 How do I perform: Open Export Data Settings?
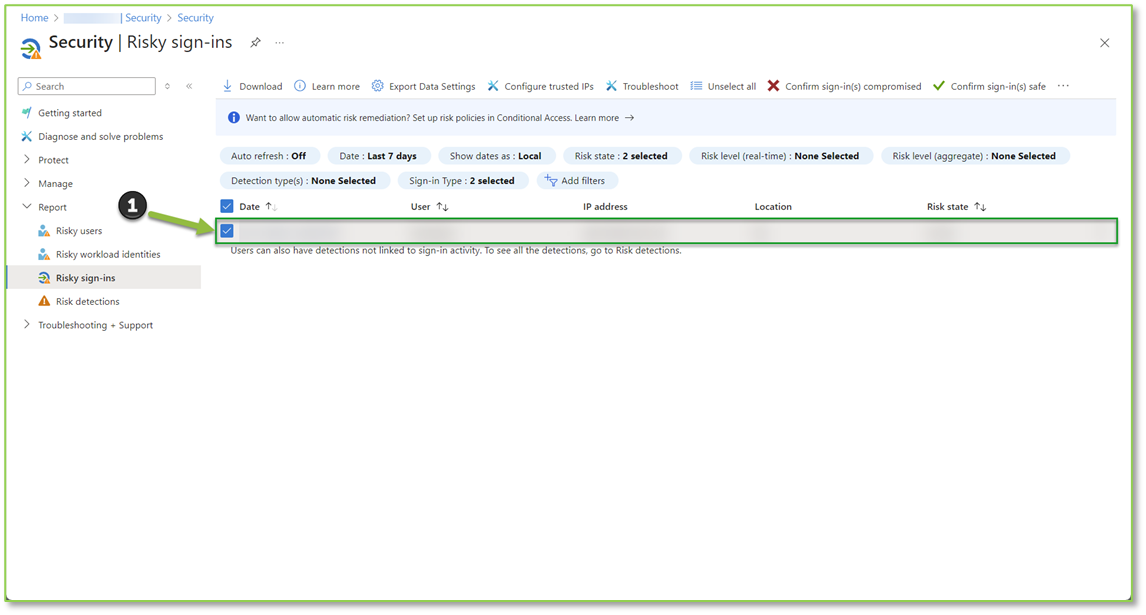424,86
